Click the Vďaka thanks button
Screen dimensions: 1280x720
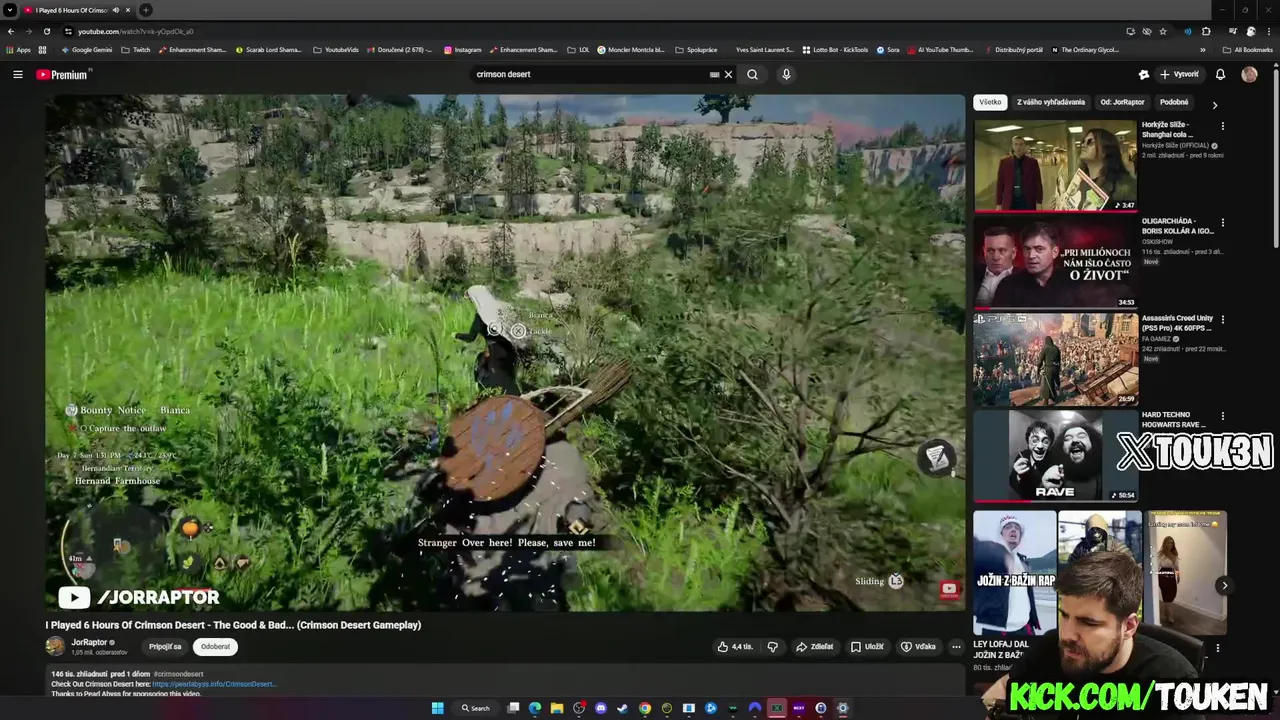tap(918, 647)
